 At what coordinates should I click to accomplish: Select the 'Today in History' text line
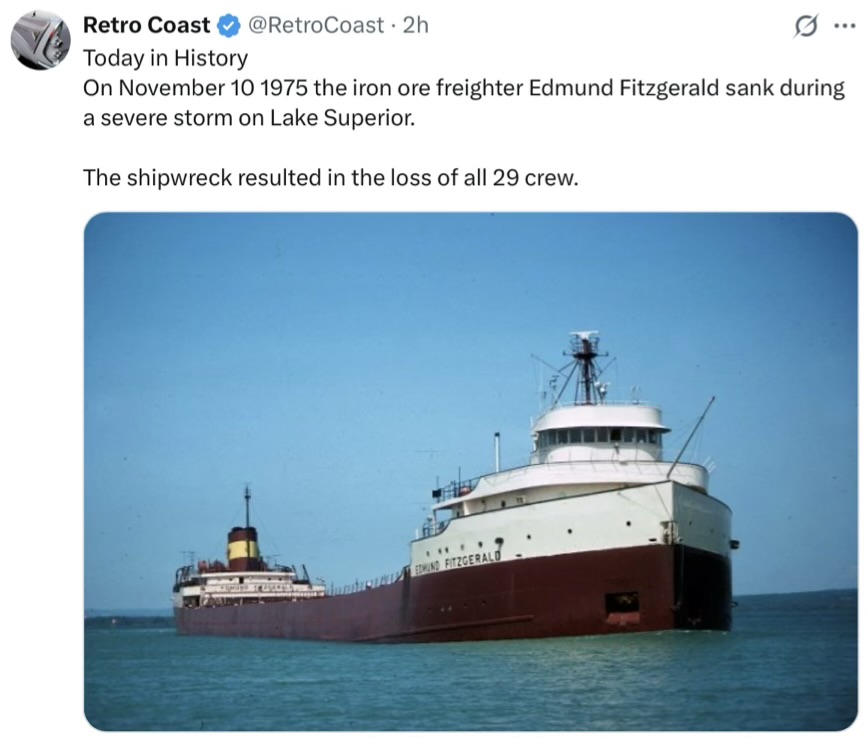pos(164,58)
